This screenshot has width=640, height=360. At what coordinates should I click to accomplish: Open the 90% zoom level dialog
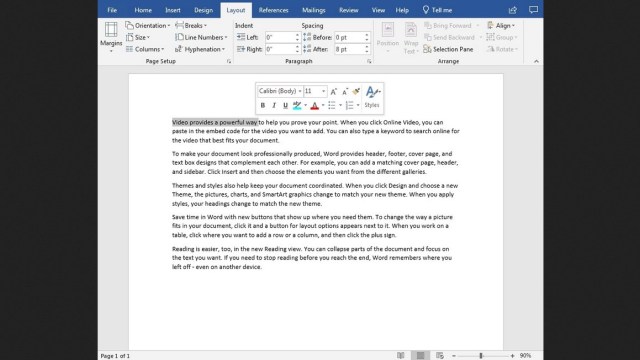coord(525,356)
